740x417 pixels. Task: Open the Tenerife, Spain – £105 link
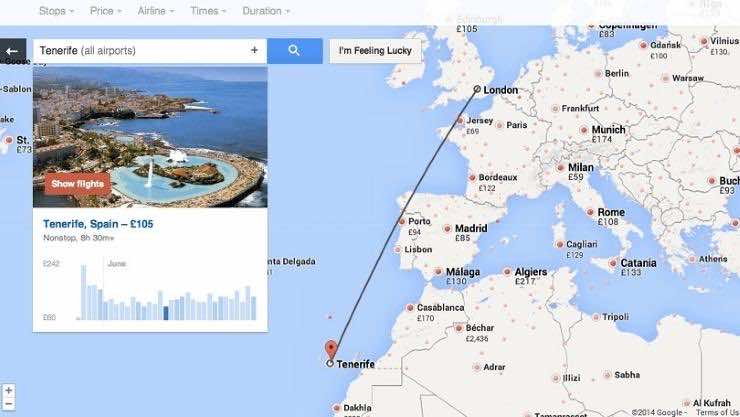pos(96,224)
